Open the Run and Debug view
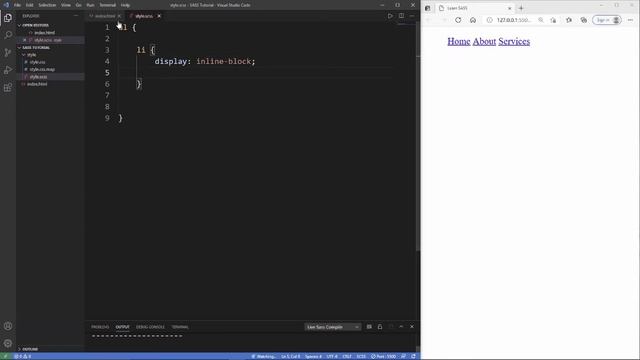 coord(8,70)
